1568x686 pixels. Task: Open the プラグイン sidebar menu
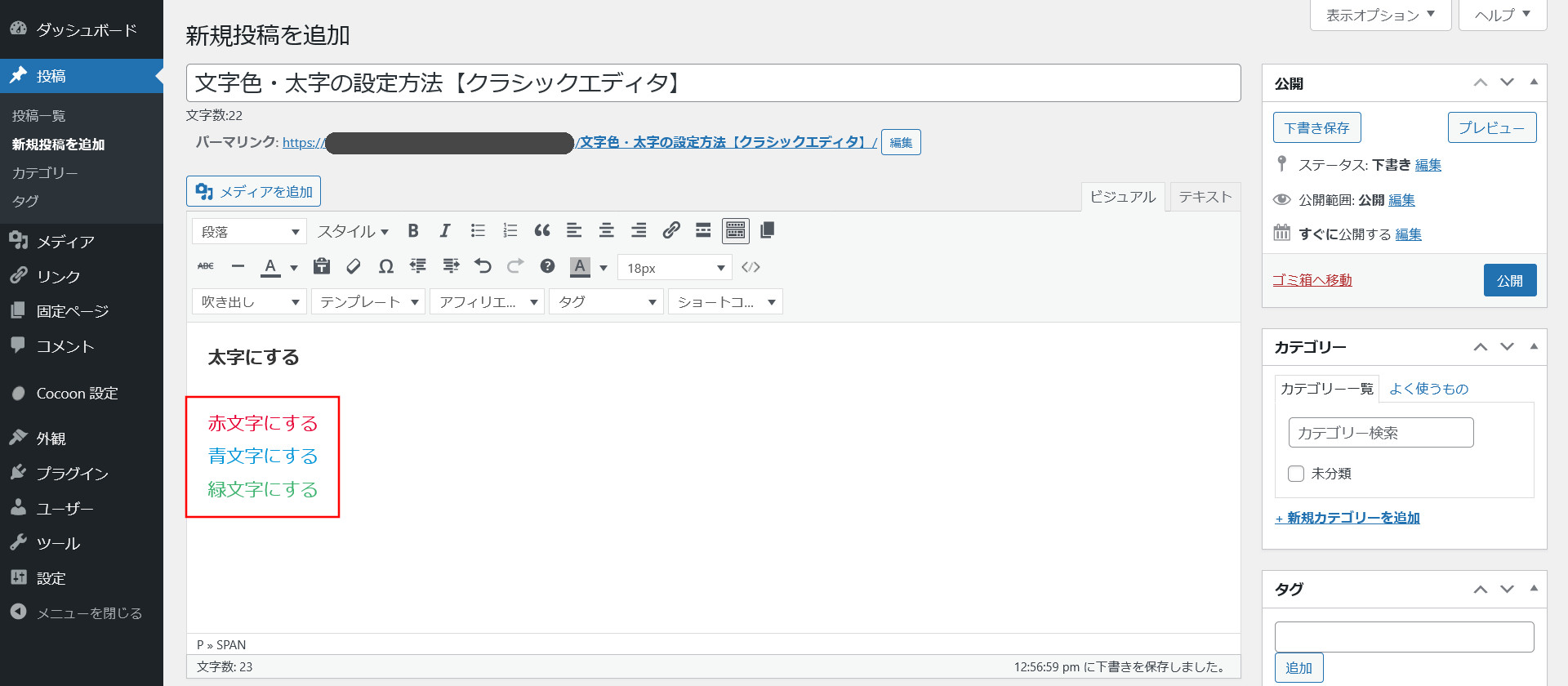[82, 474]
